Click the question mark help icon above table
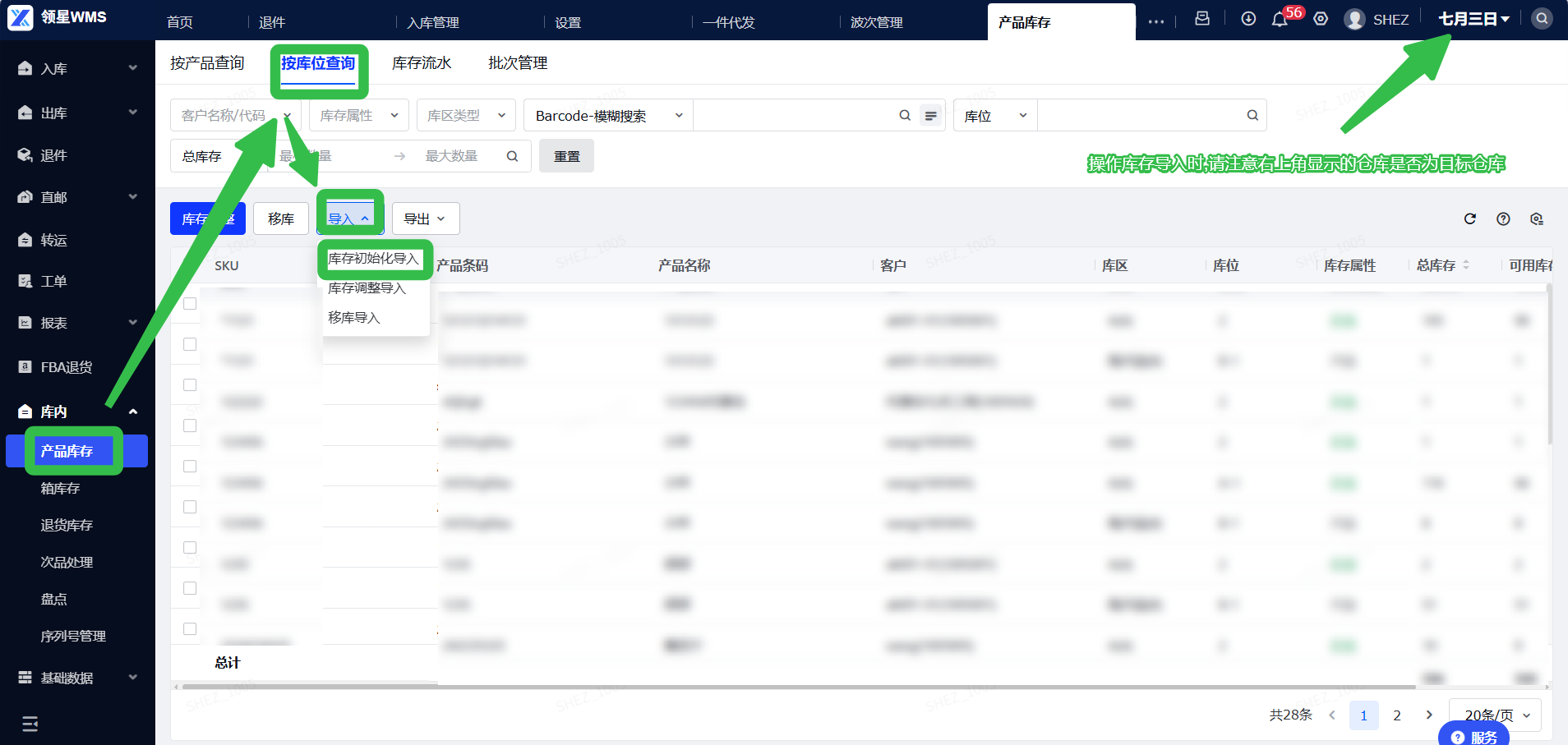1568x745 pixels. pyautogui.click(x=1503, y=218)
